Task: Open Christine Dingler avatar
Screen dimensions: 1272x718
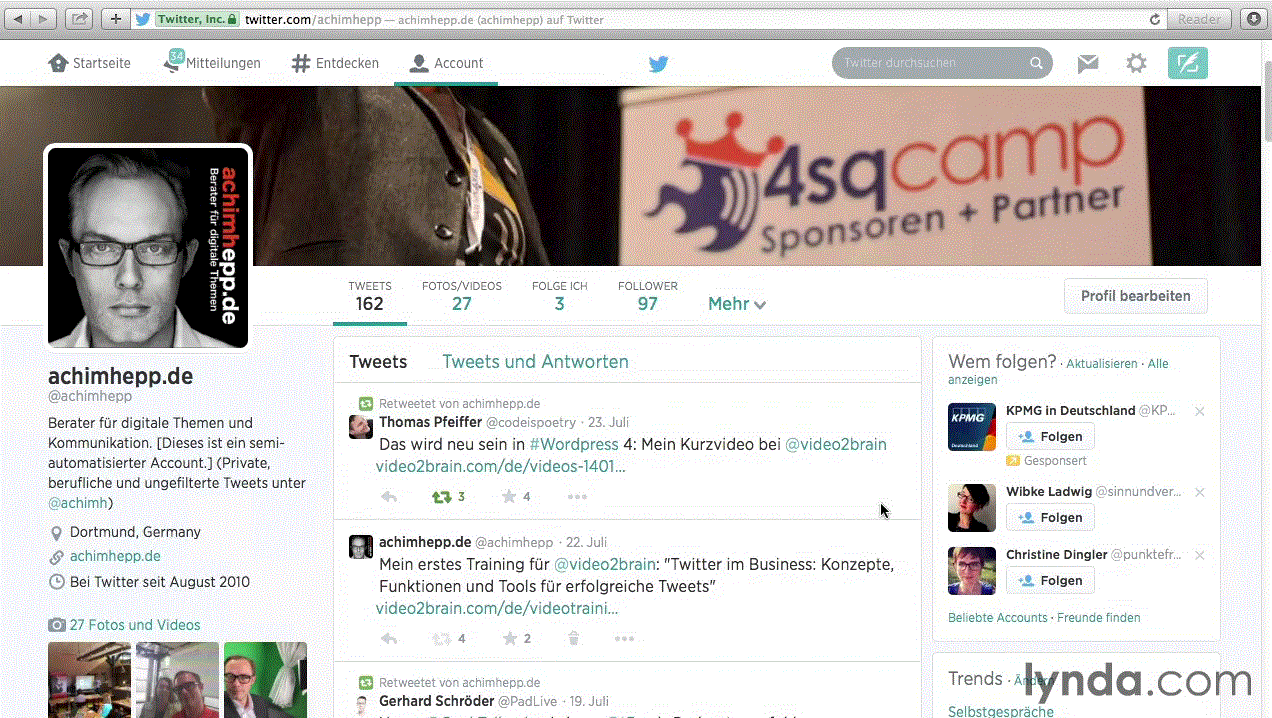Action: 972,571
